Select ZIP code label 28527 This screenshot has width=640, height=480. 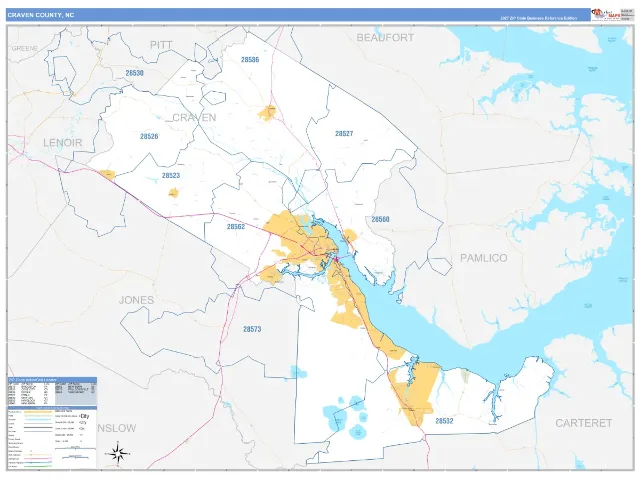344,133
